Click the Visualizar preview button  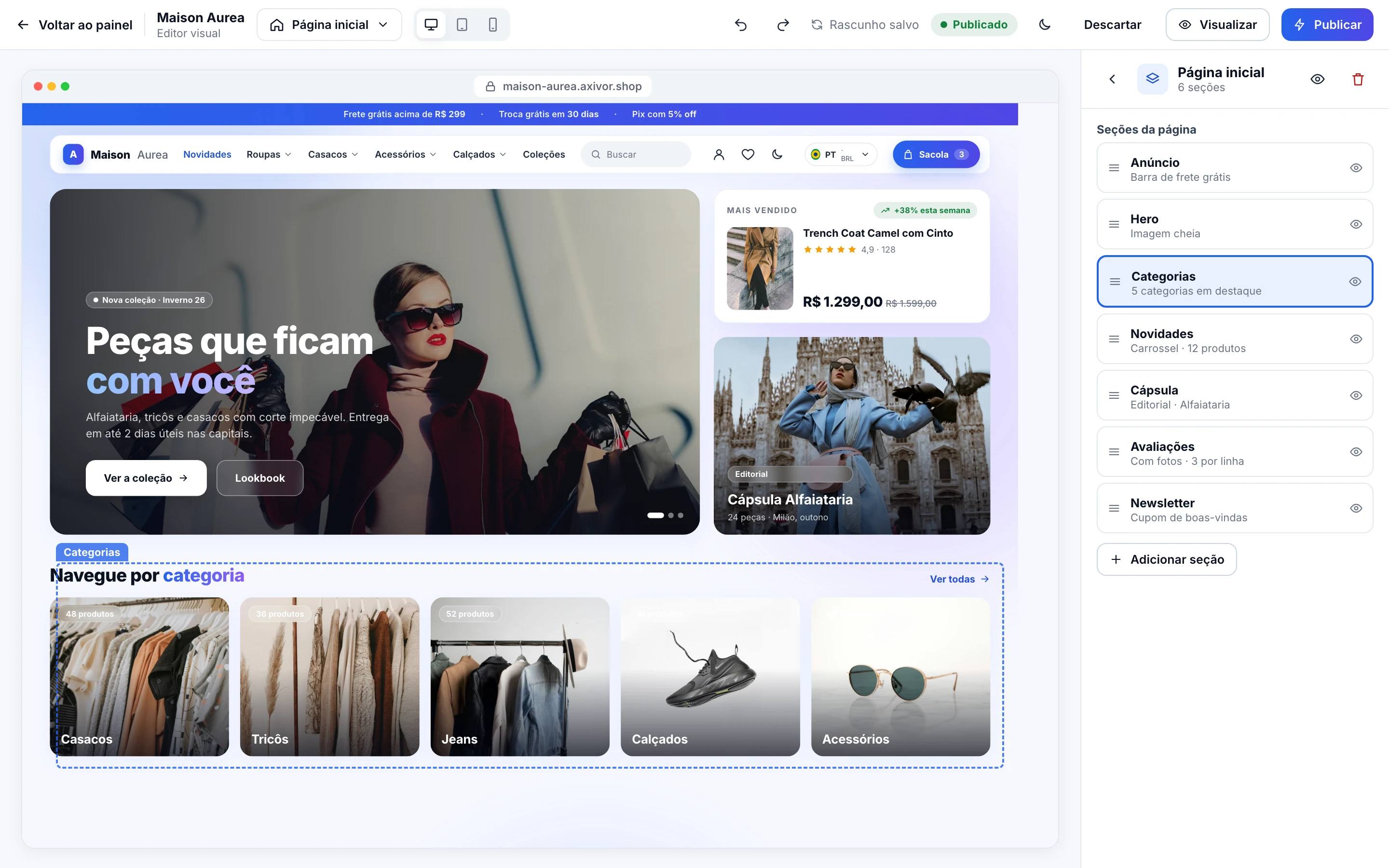coord(1217,25)
